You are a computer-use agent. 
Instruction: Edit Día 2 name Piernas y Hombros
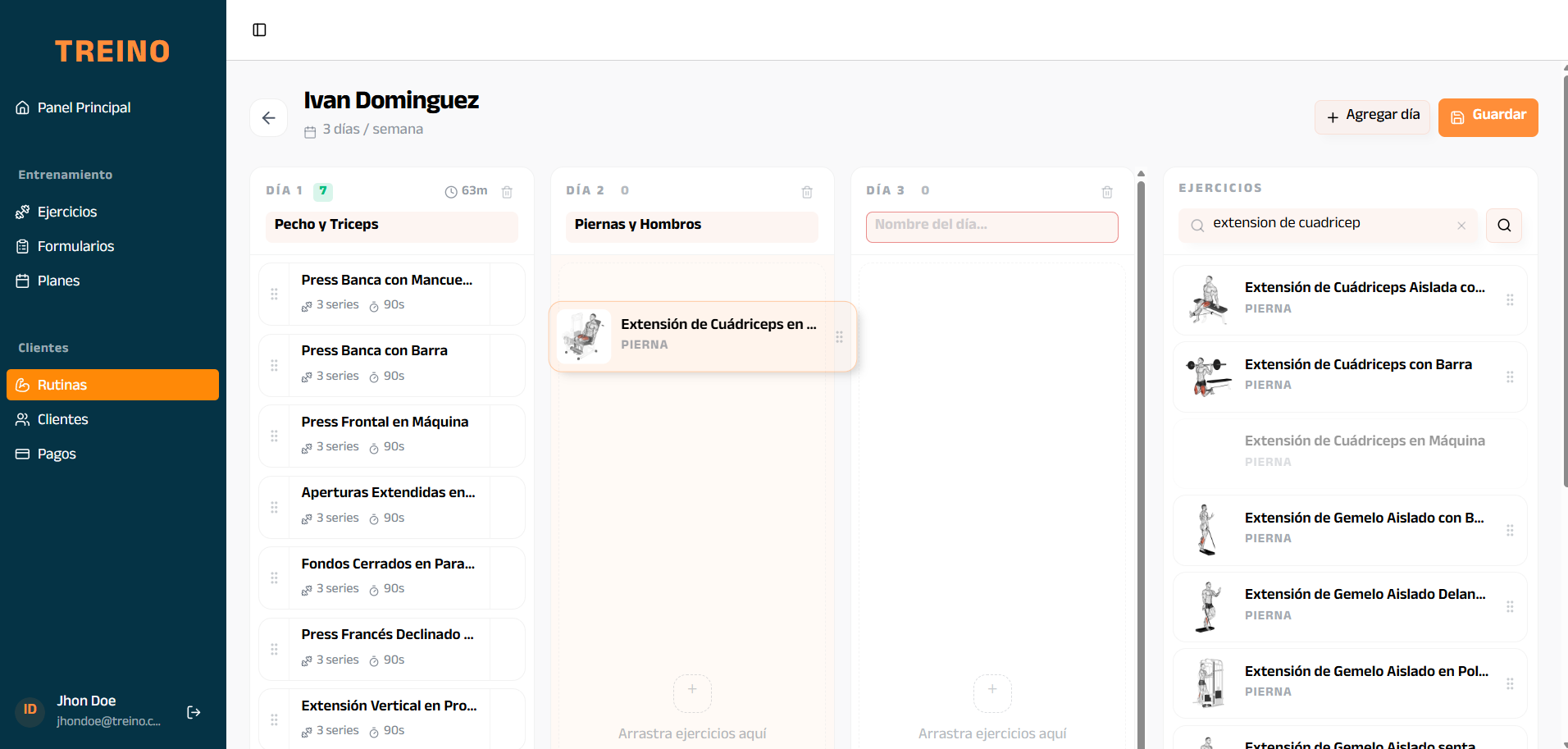pos(692,226)
